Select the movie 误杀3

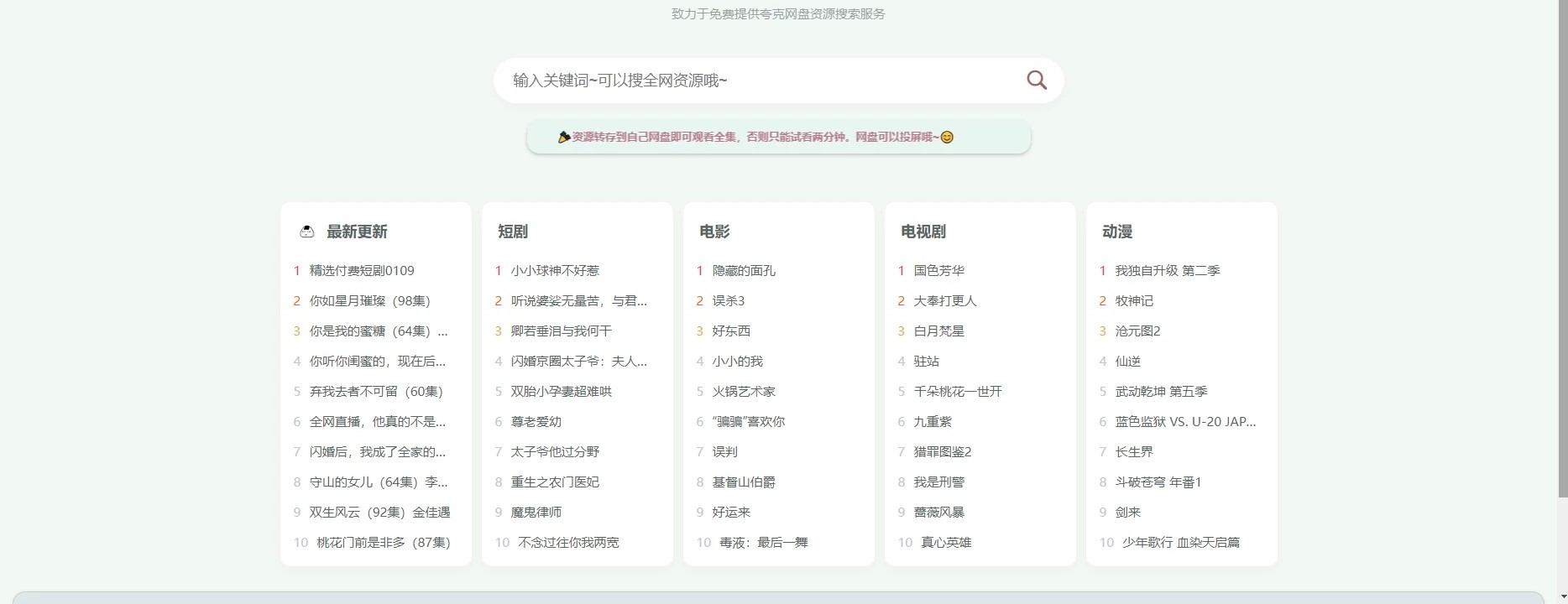(729, 301)
